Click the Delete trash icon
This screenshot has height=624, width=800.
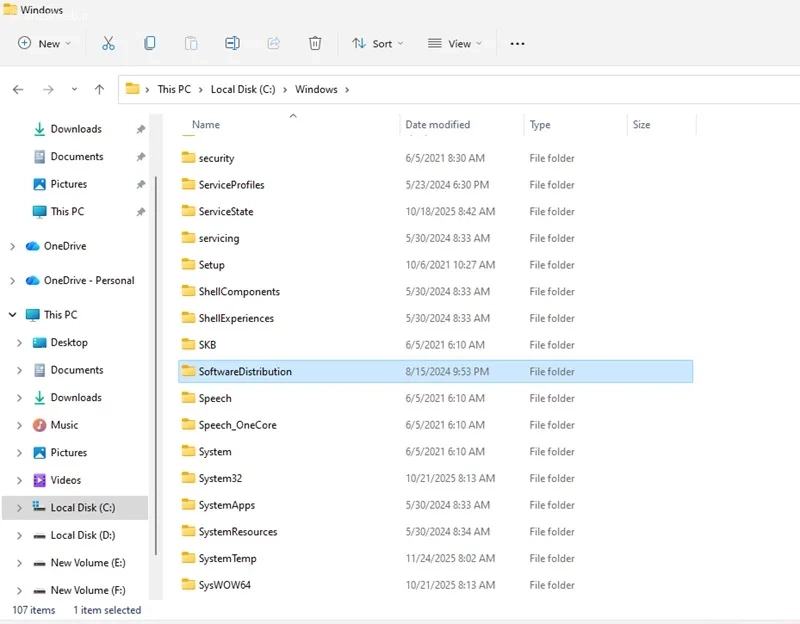coord(315,43)
